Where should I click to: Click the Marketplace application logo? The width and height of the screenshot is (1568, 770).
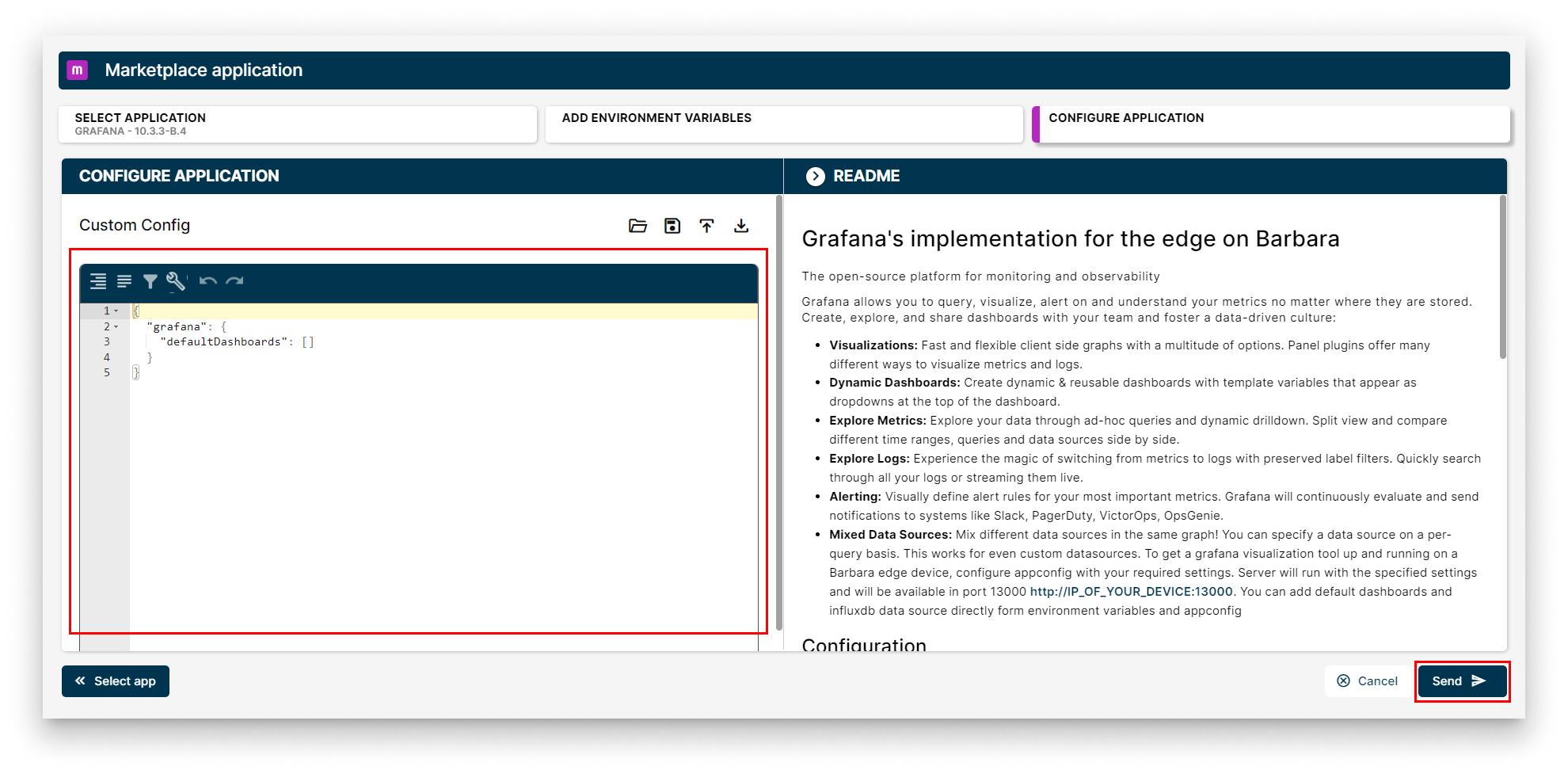pyautogui.click(x=78, y=70)
